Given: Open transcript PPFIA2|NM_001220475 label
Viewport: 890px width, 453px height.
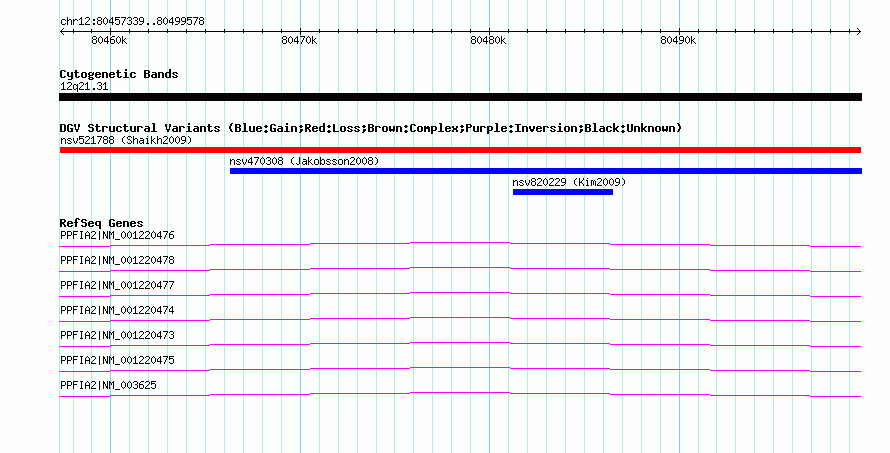Looking at the screenshot, I should tap(117, 360).
